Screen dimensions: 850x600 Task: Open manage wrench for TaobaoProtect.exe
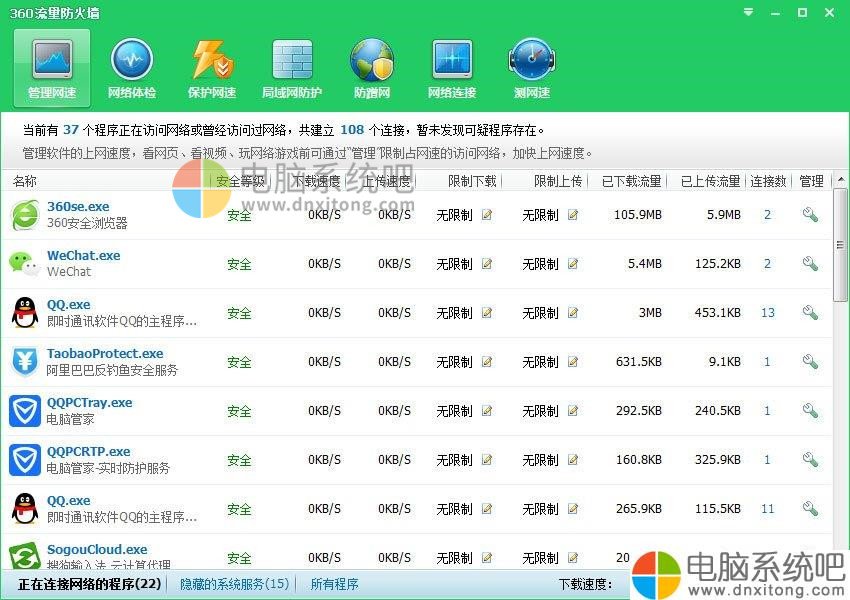810,361
